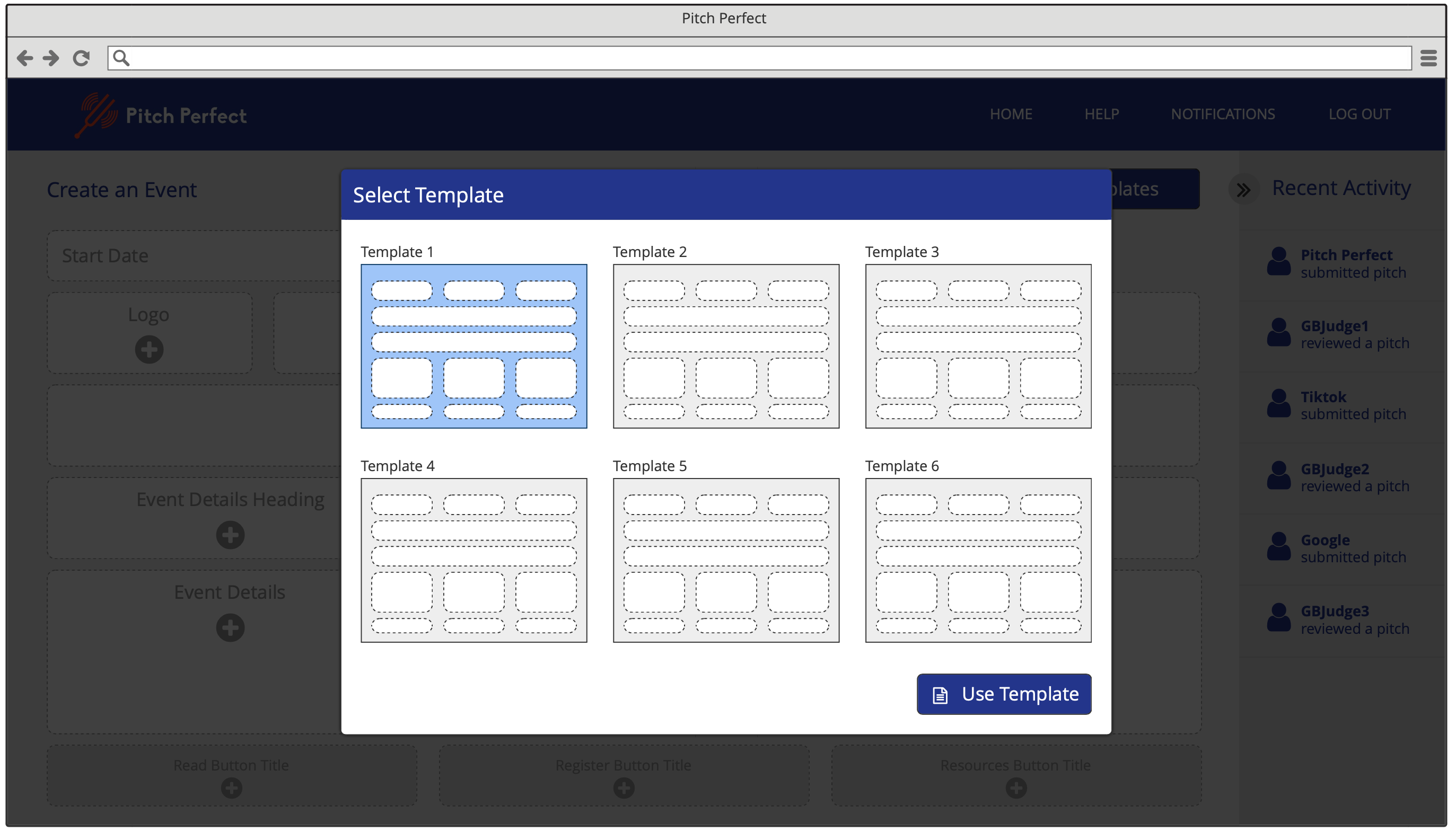Click the page reload icon

[81, 58]
